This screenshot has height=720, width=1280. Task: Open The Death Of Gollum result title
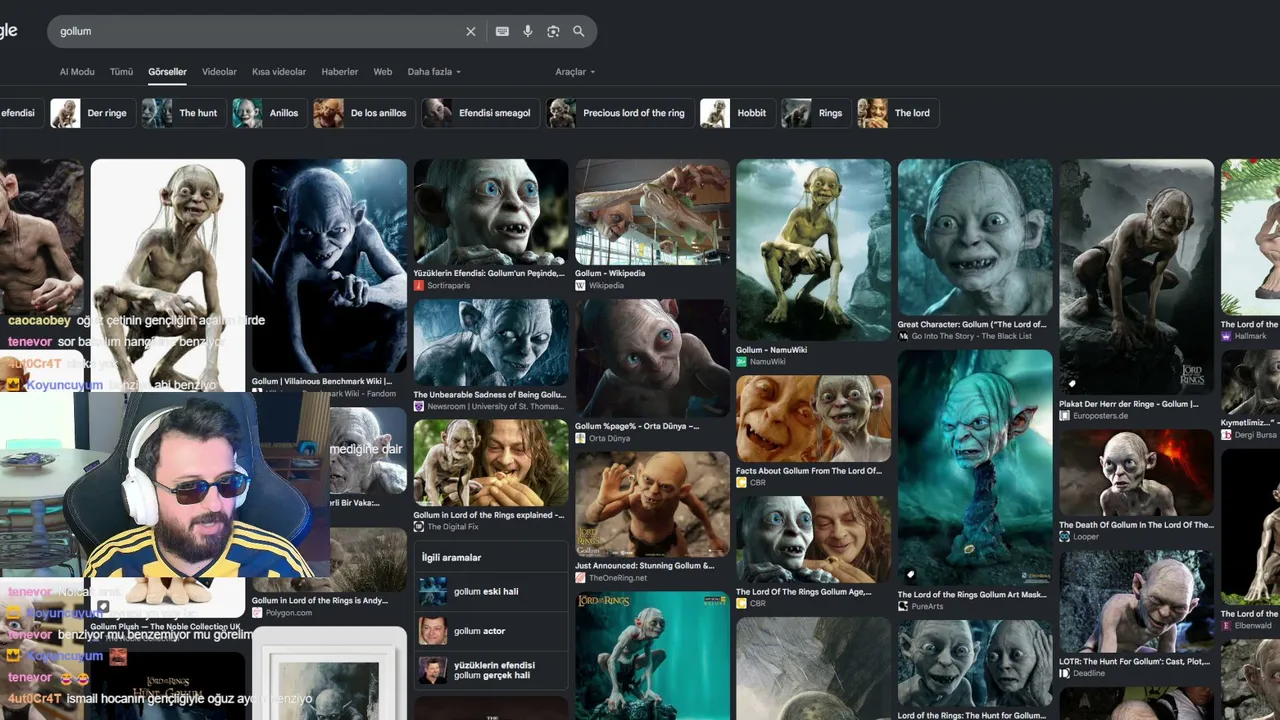[1136, 525]
